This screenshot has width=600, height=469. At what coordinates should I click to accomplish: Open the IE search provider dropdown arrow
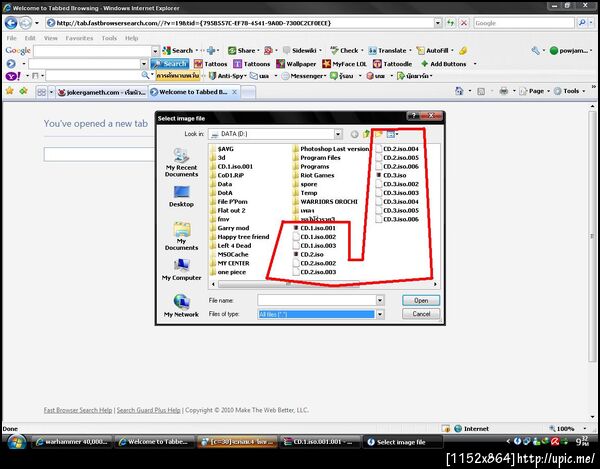[x=591, y=23]
